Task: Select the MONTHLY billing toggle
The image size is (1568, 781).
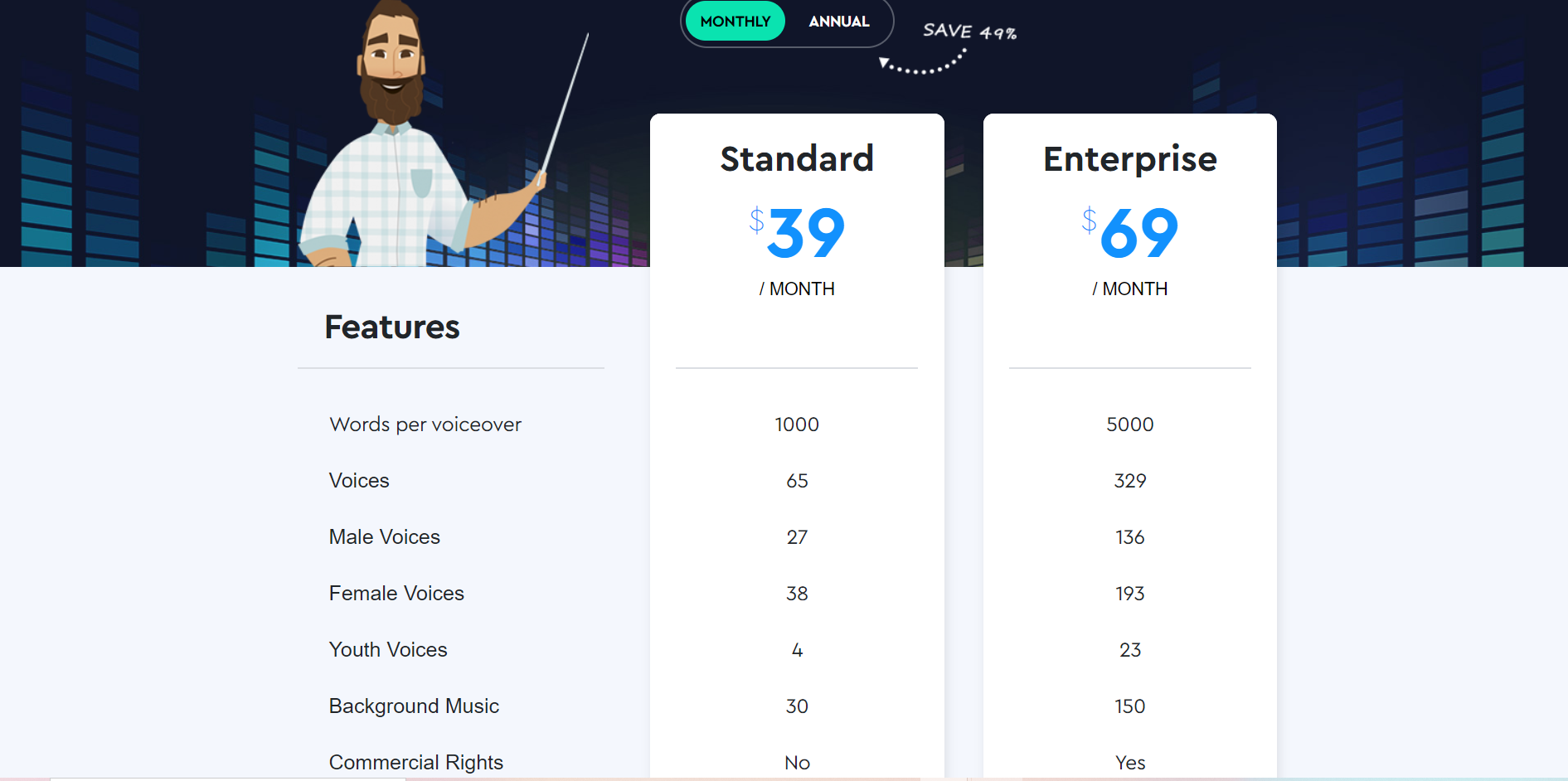Action: [735, 22]
